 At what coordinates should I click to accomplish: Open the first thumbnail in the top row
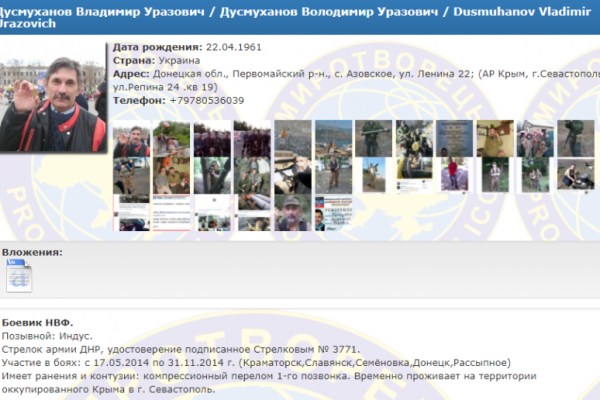point(130,138)
